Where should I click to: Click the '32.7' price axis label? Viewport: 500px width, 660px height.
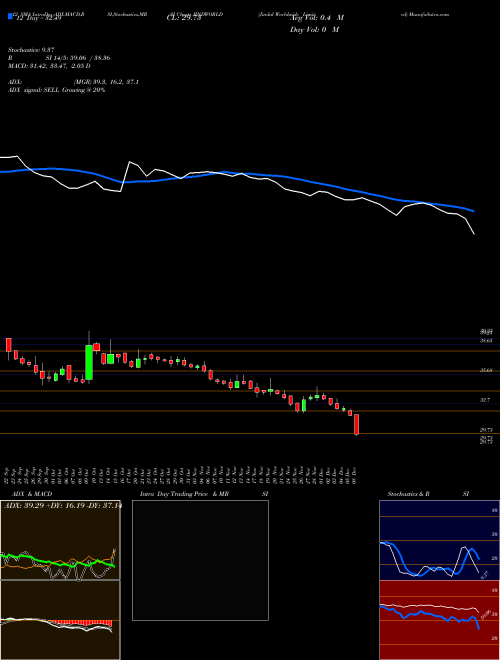485,400
